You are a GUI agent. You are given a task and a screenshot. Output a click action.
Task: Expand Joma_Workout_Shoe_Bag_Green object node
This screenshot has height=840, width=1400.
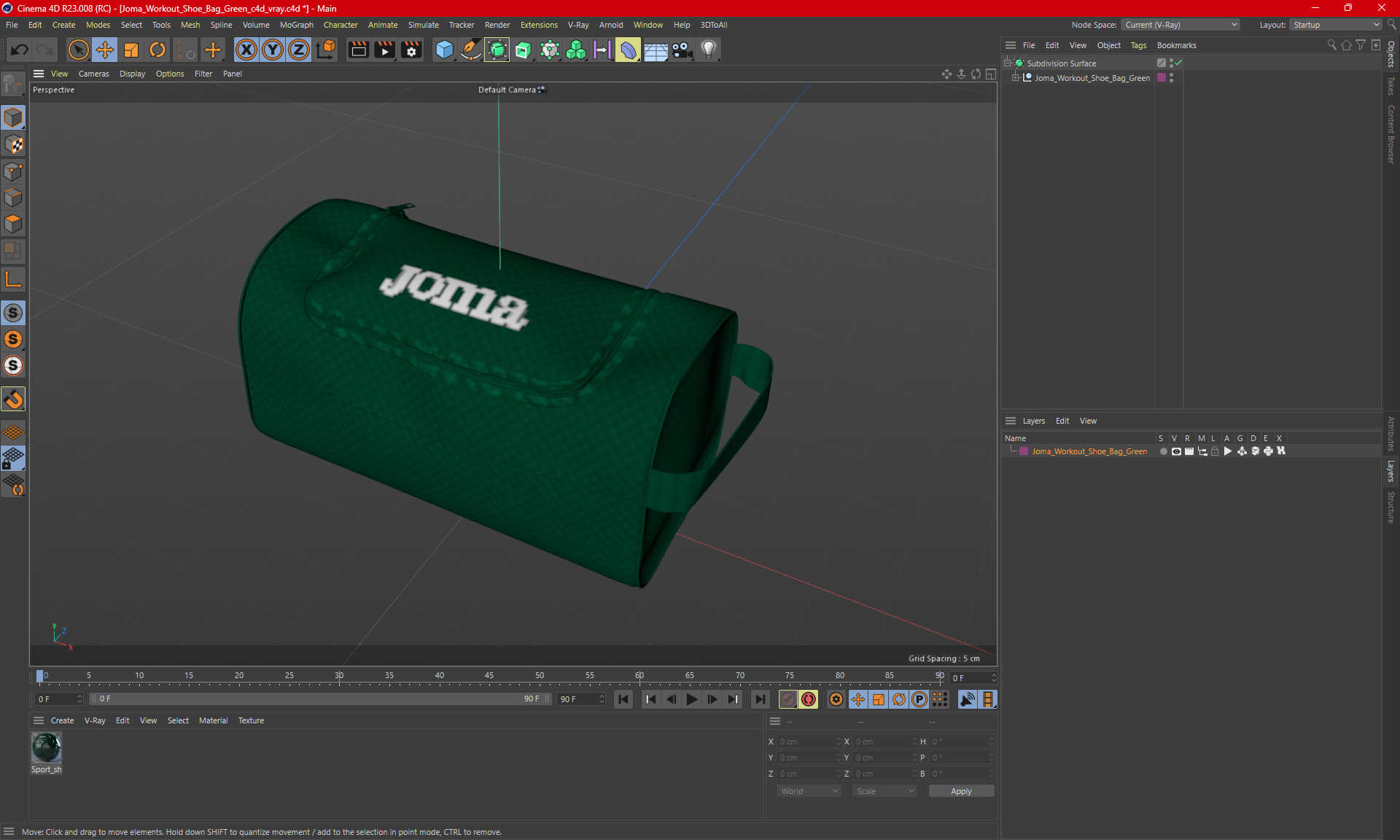[x=1016, y=78]
